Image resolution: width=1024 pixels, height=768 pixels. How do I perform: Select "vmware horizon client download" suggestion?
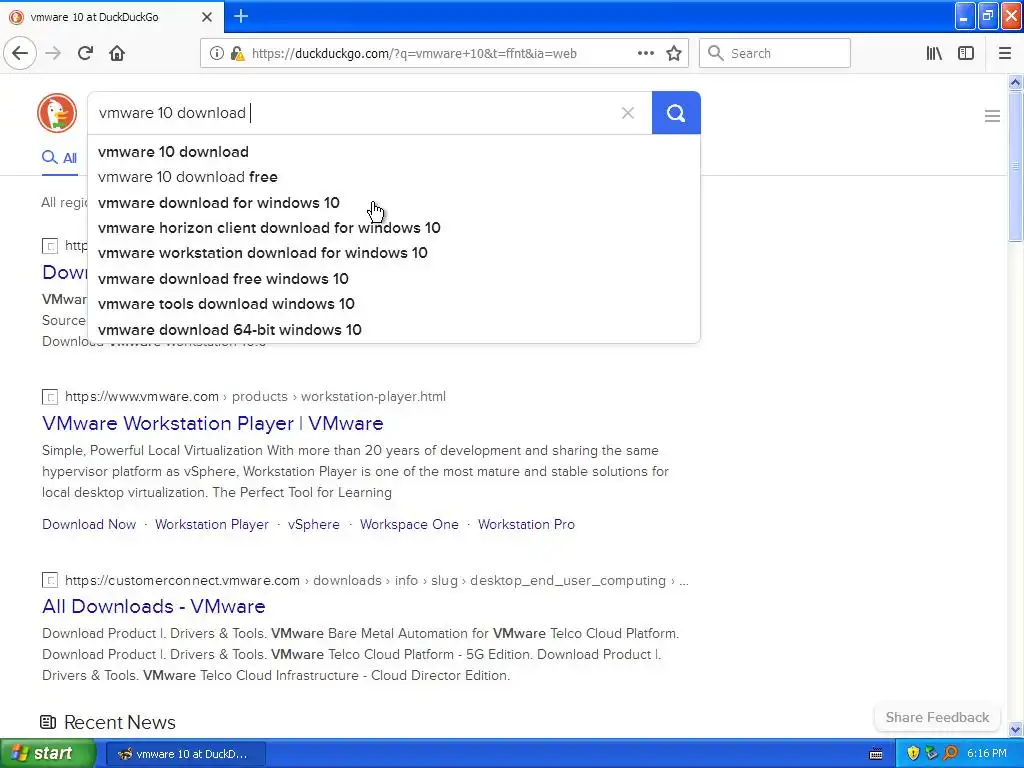click(394, 228)
